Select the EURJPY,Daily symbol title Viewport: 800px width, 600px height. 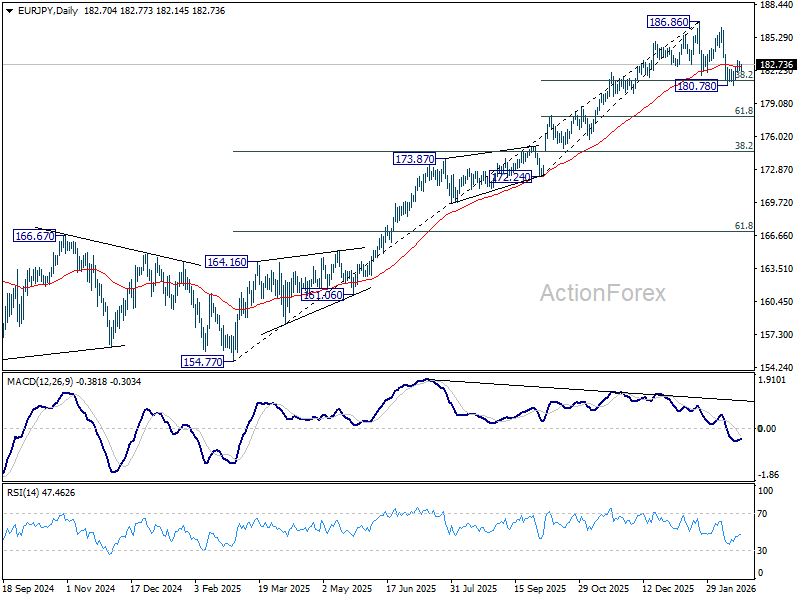[48, 11]
